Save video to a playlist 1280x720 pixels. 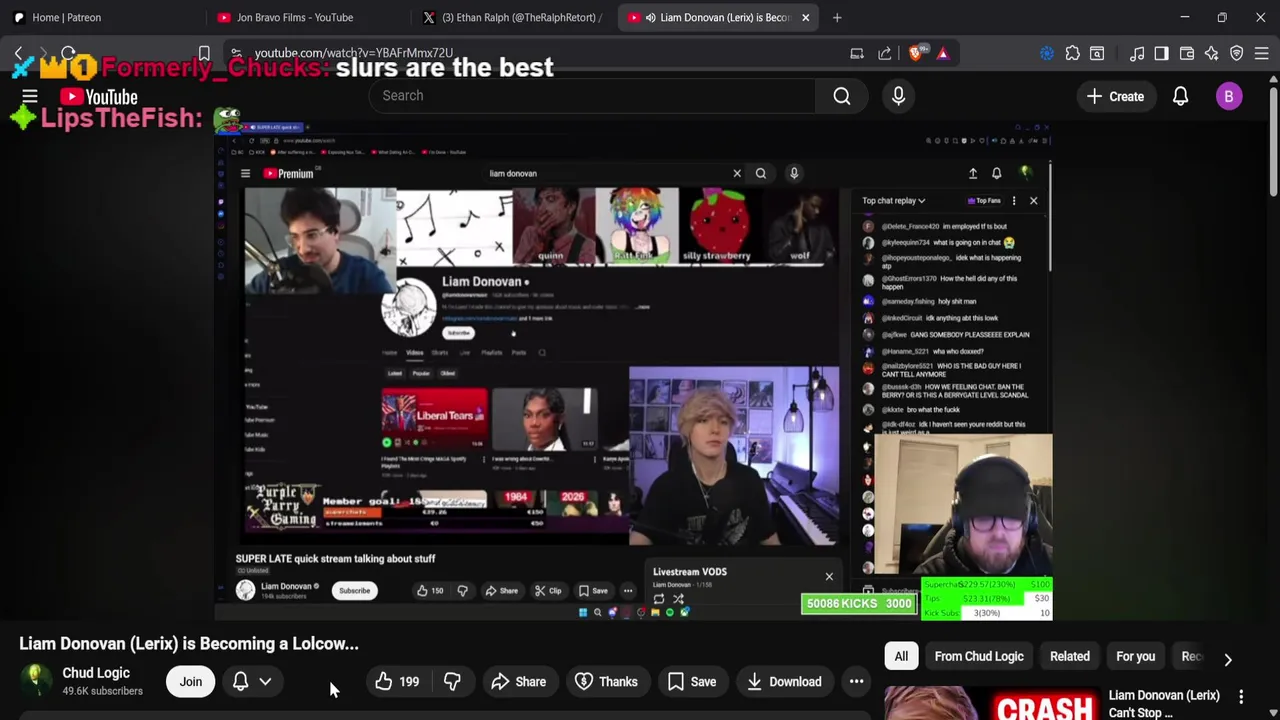tap(692, 682)
